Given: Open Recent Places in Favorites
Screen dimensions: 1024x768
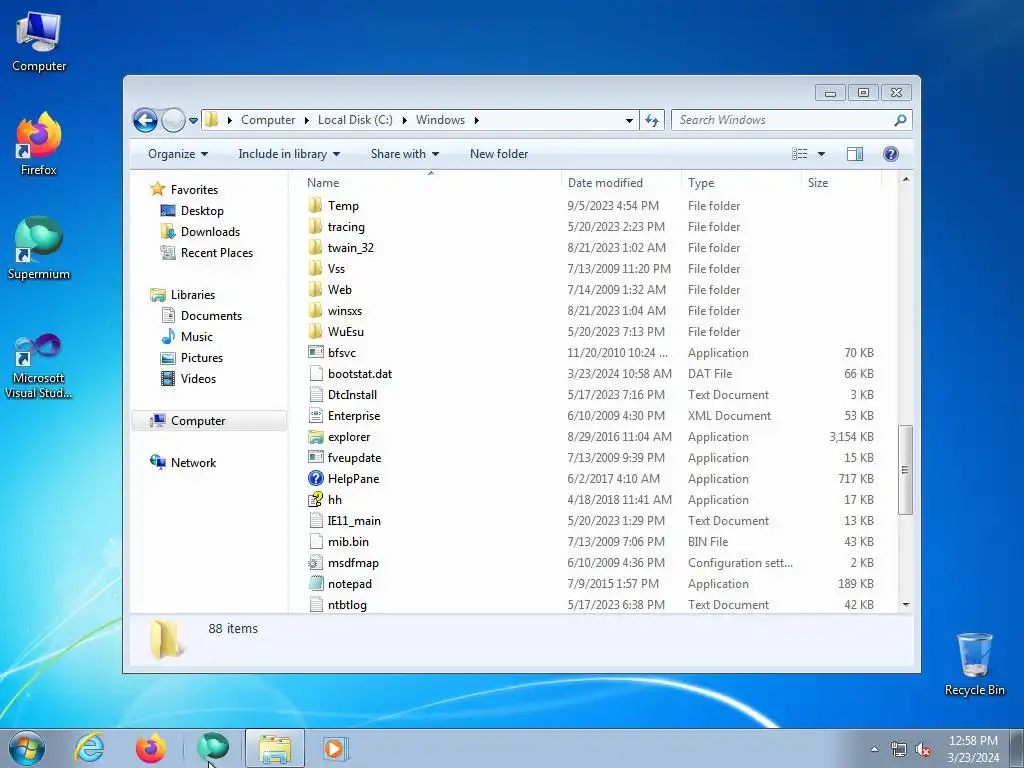Looking at the screenshot, I should click(216, 253).
